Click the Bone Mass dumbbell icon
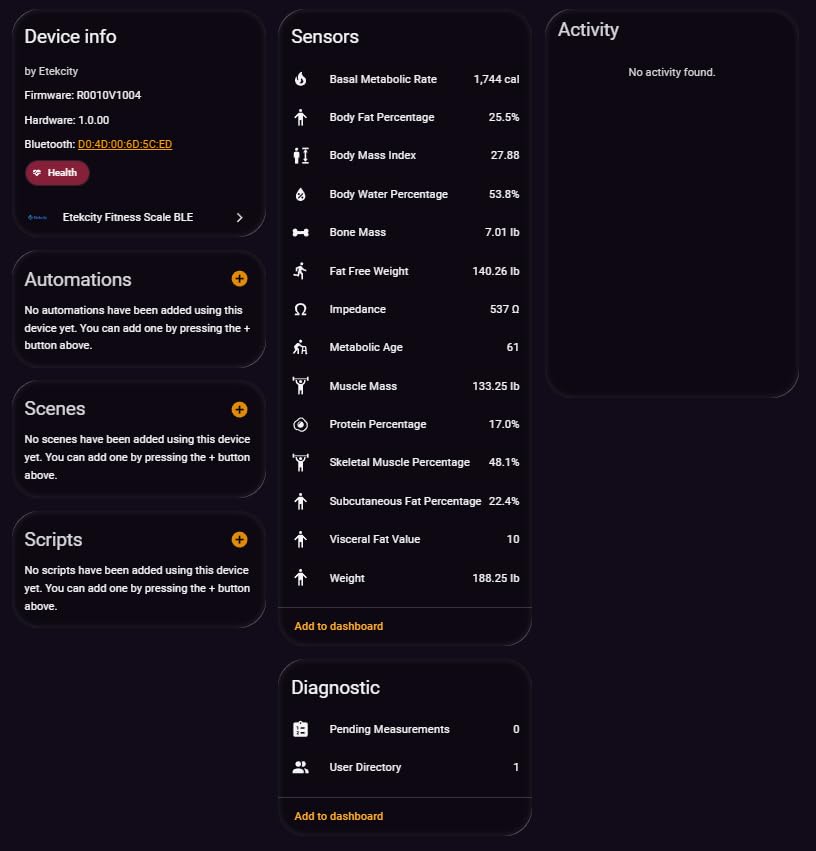Screen dimensions: 816x851 300,233
